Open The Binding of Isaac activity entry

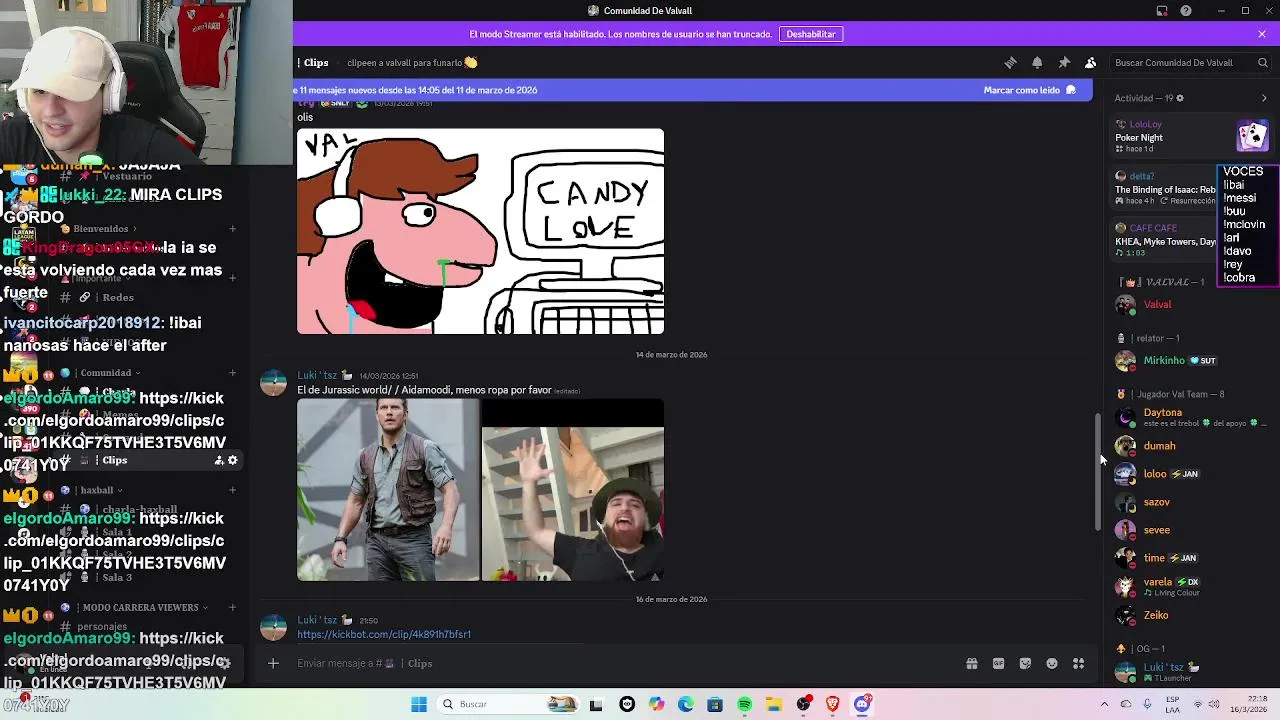pos(1165,188)
